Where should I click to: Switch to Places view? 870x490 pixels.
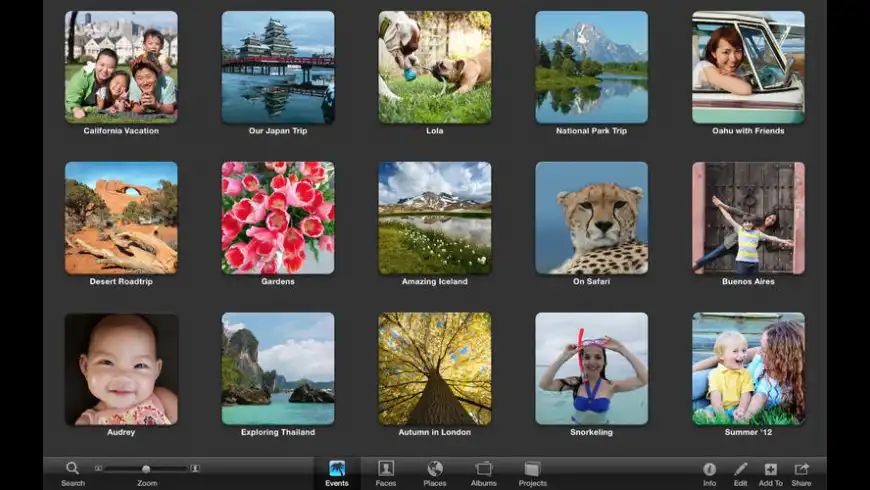435,468
